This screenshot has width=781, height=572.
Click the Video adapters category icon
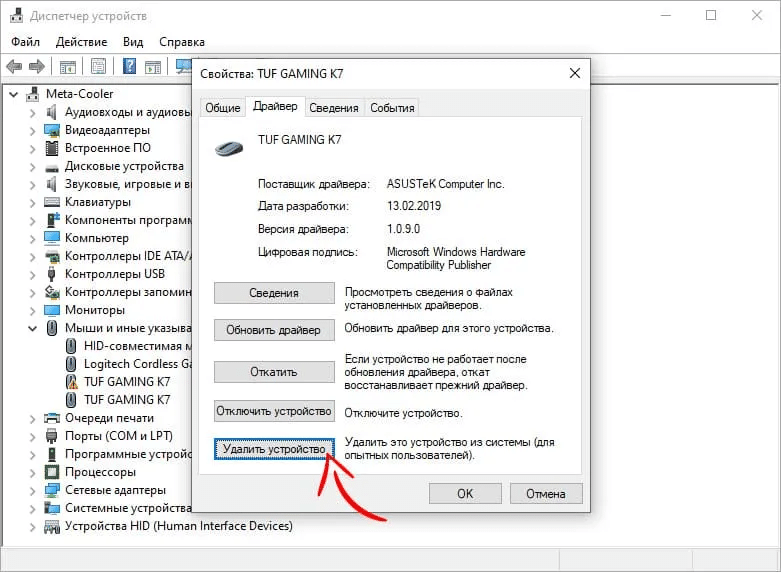pyautogui.click(x=52, y=130)
